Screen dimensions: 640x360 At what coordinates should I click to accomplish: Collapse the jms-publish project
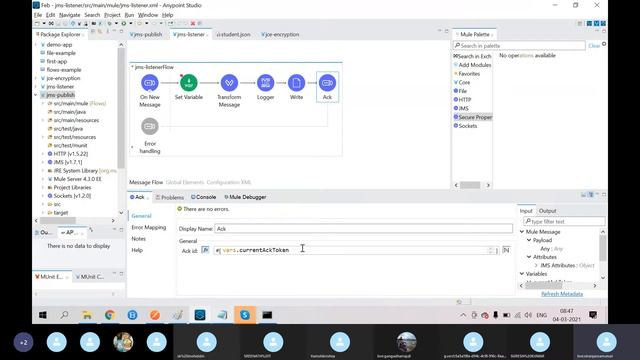click(x=36, y=95)
